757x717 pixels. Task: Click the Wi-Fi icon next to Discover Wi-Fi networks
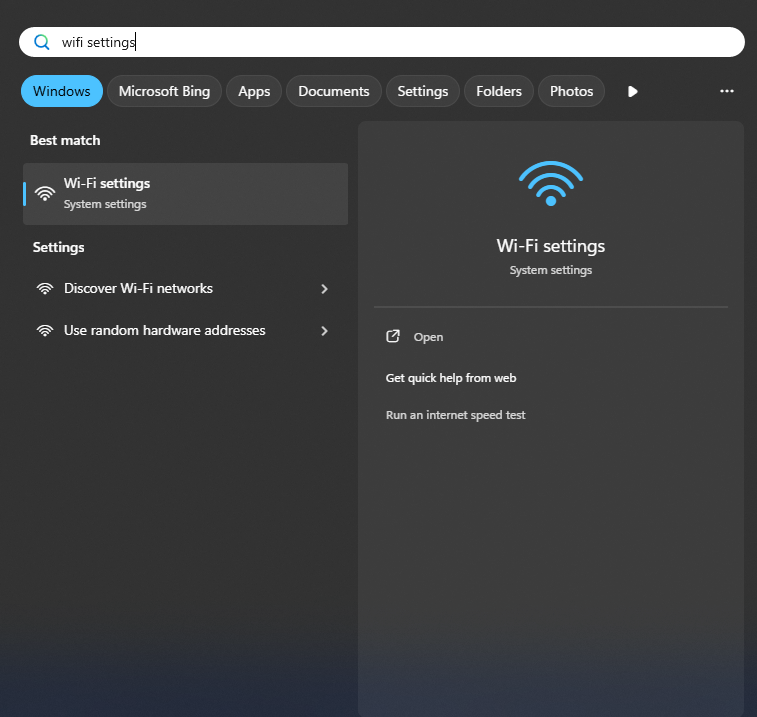(45, 289)
